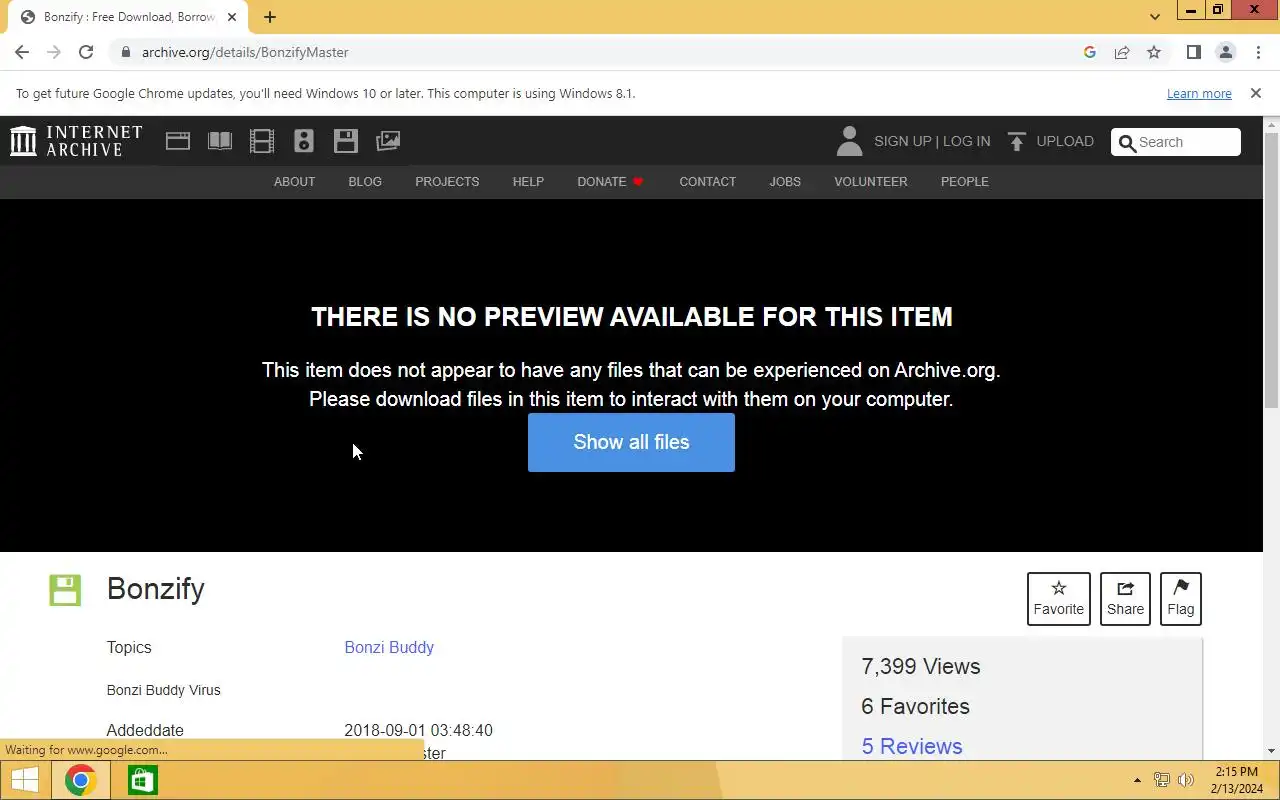Click the green floppy icon beside Bonzify
Image resolution: width=1280 pixels, height=800 pixels.
[x=65, y=590]
